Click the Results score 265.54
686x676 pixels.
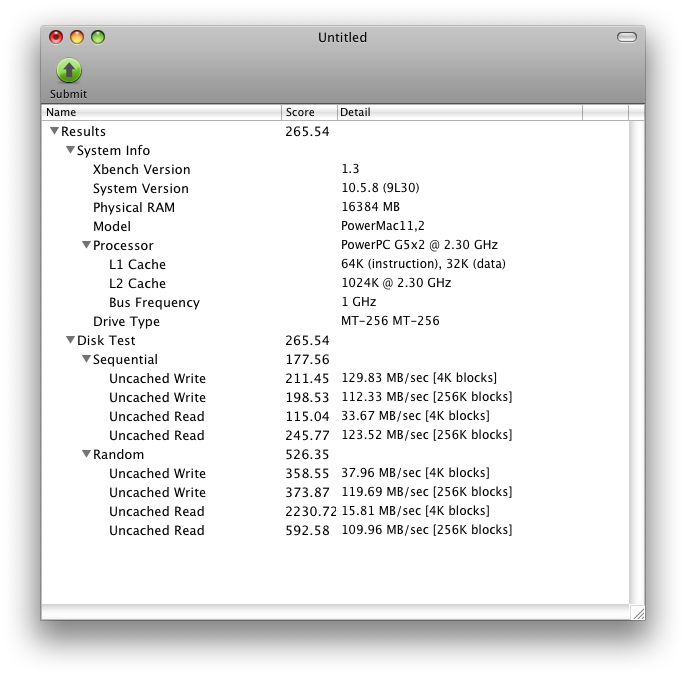(x=307, y=131)
